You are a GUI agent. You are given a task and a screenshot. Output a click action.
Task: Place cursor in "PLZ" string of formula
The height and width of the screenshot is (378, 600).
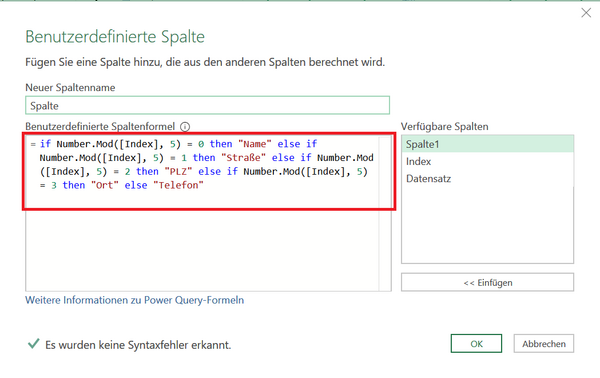[178, 171]
